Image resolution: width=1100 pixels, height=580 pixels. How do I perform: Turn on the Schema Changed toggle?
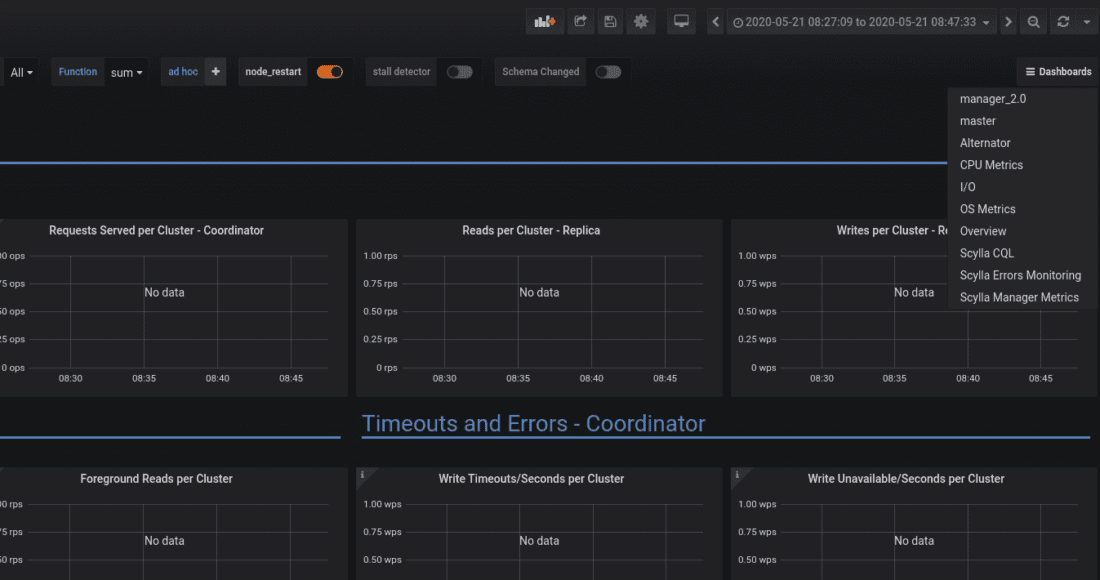click(608, 71)
